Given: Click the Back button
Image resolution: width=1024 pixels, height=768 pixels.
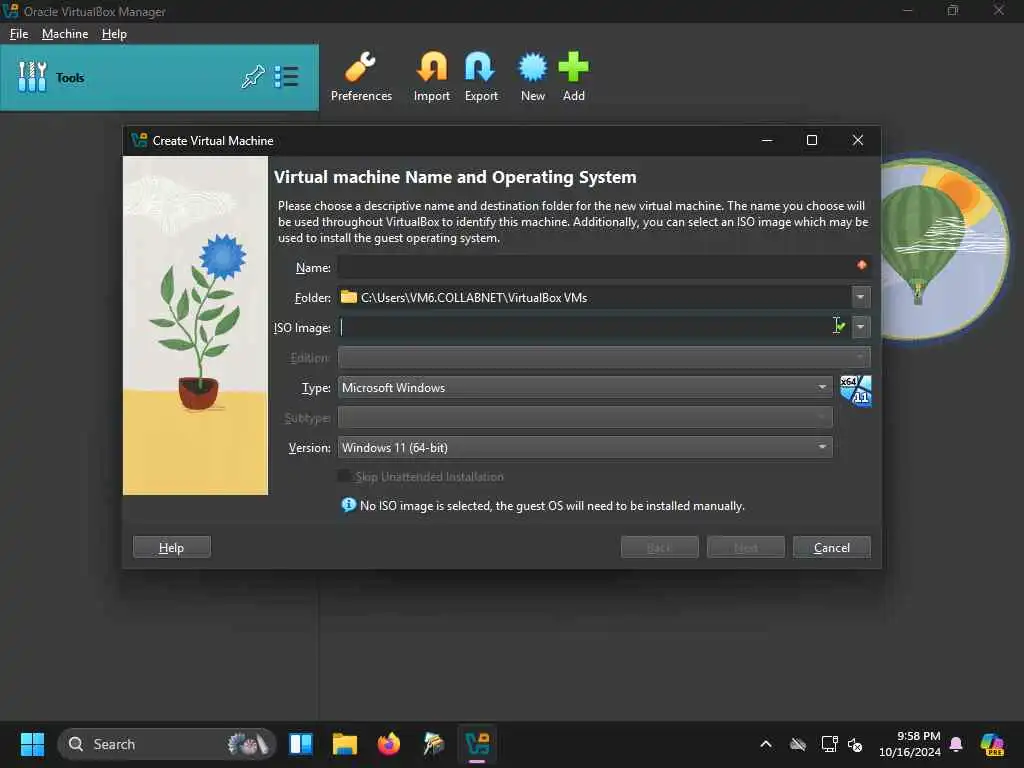Looking at the screenshot, I should click(x=659, y=547).
